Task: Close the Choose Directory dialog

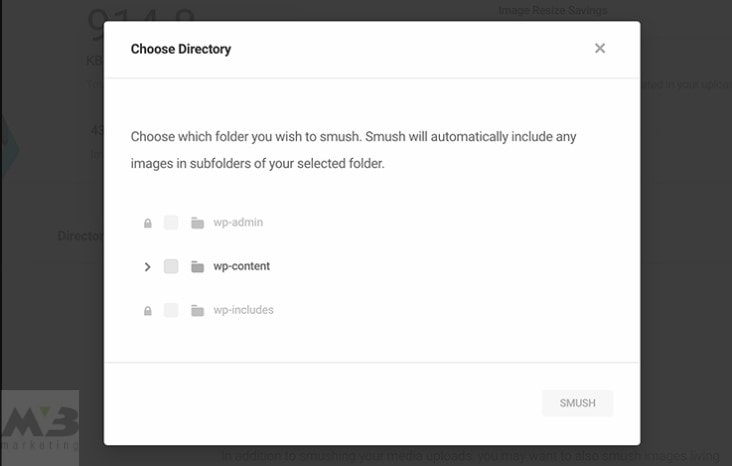Action: [x=600, y=48]
